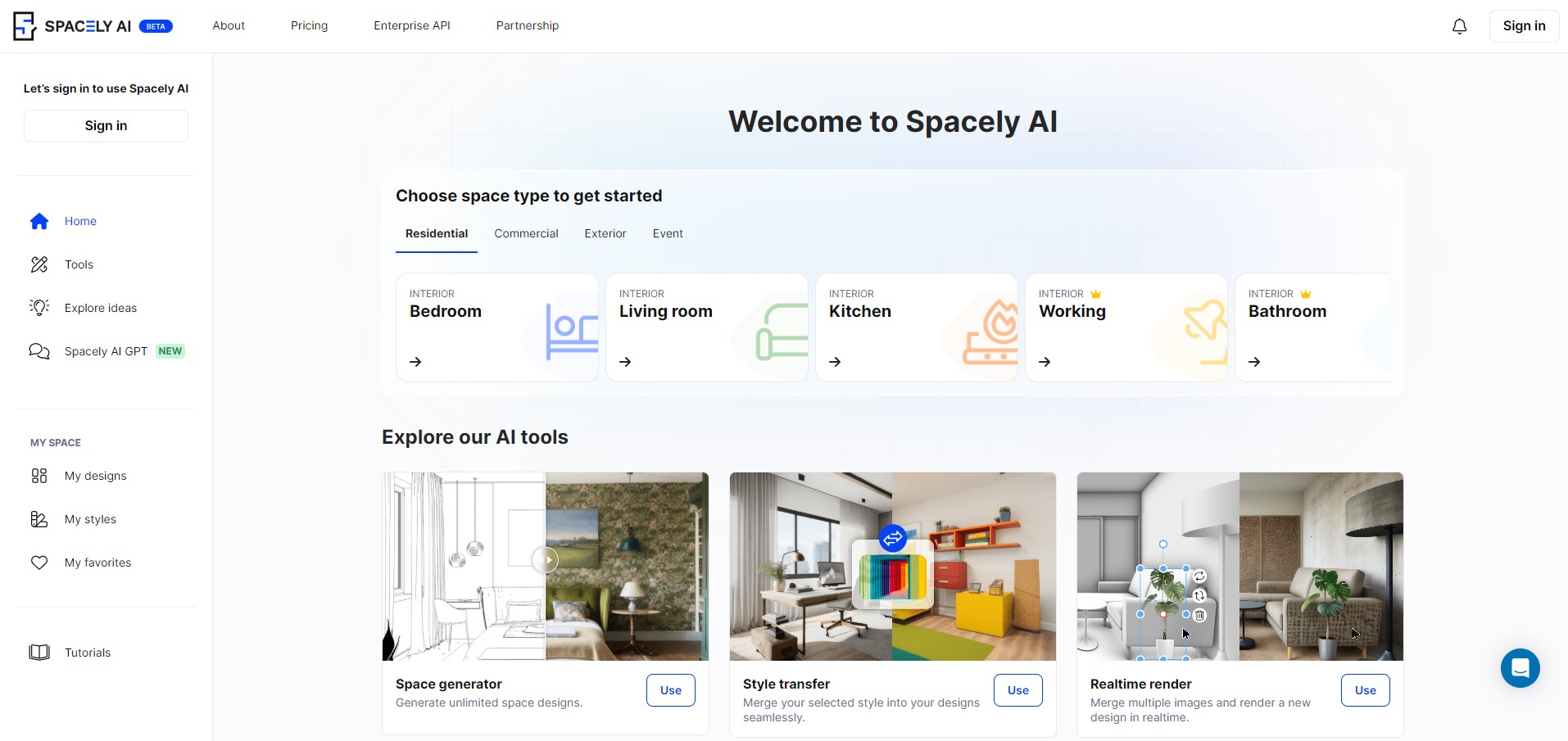The width and height of the screenshot is (1568, 741).
Task: Open the notifications bell
Action: click(1459, 26)
